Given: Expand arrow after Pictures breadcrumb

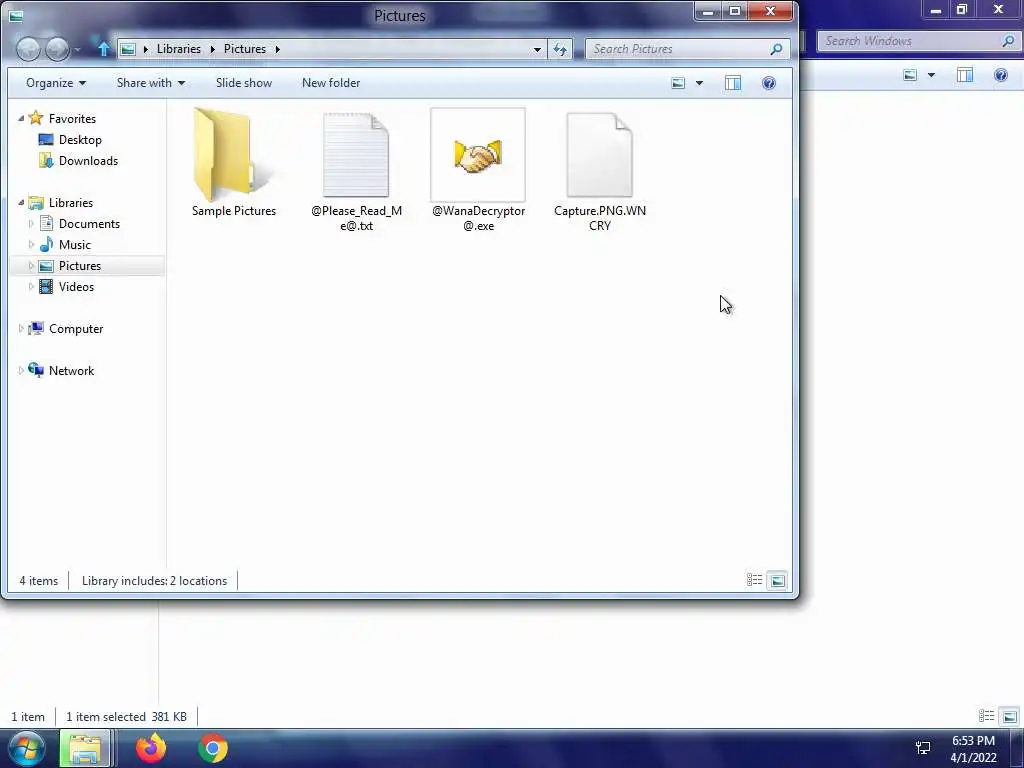Looking at the screenshot, I should coord(278,49).
